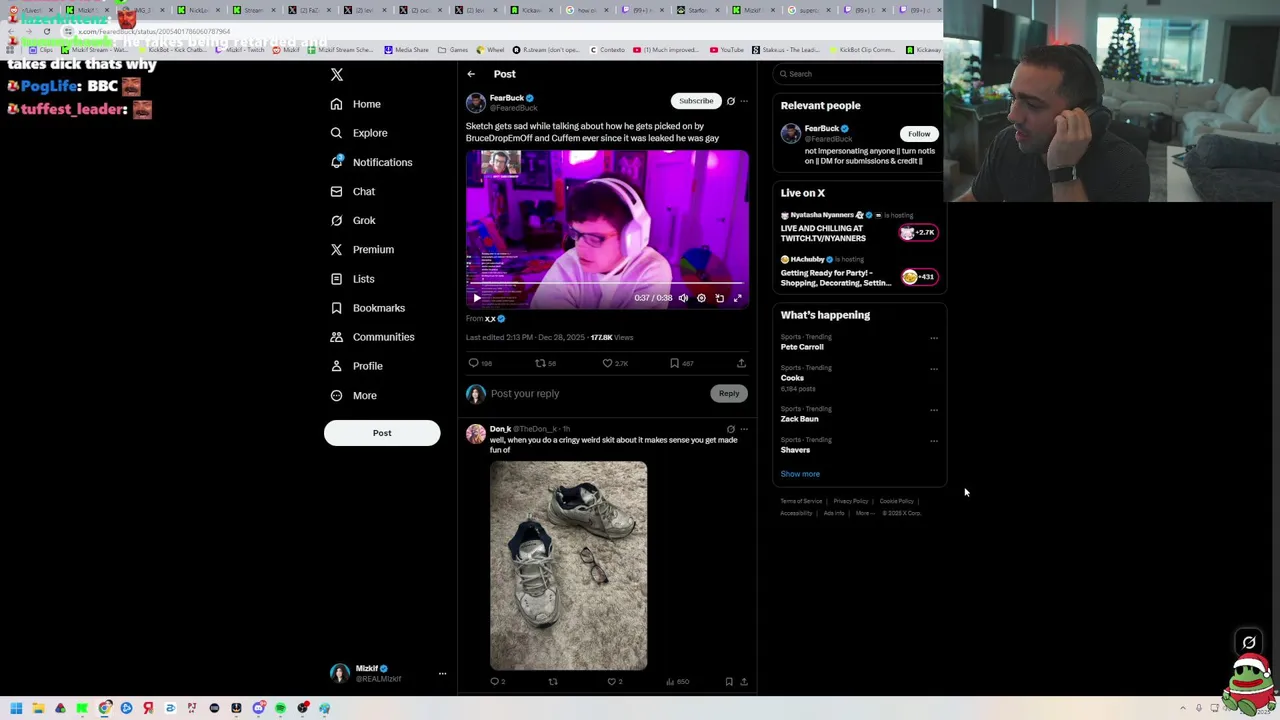This screenshot has width=1280, height=720.
Task: Open Mizkif account switcher dots
Action: coord(442,674)
